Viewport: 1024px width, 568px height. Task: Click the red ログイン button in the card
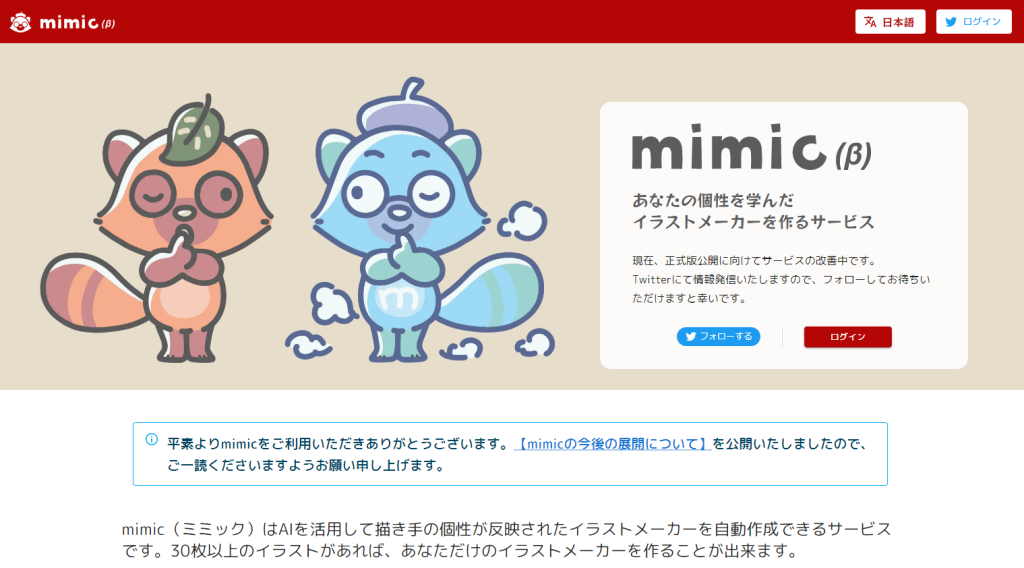[848, 337]
